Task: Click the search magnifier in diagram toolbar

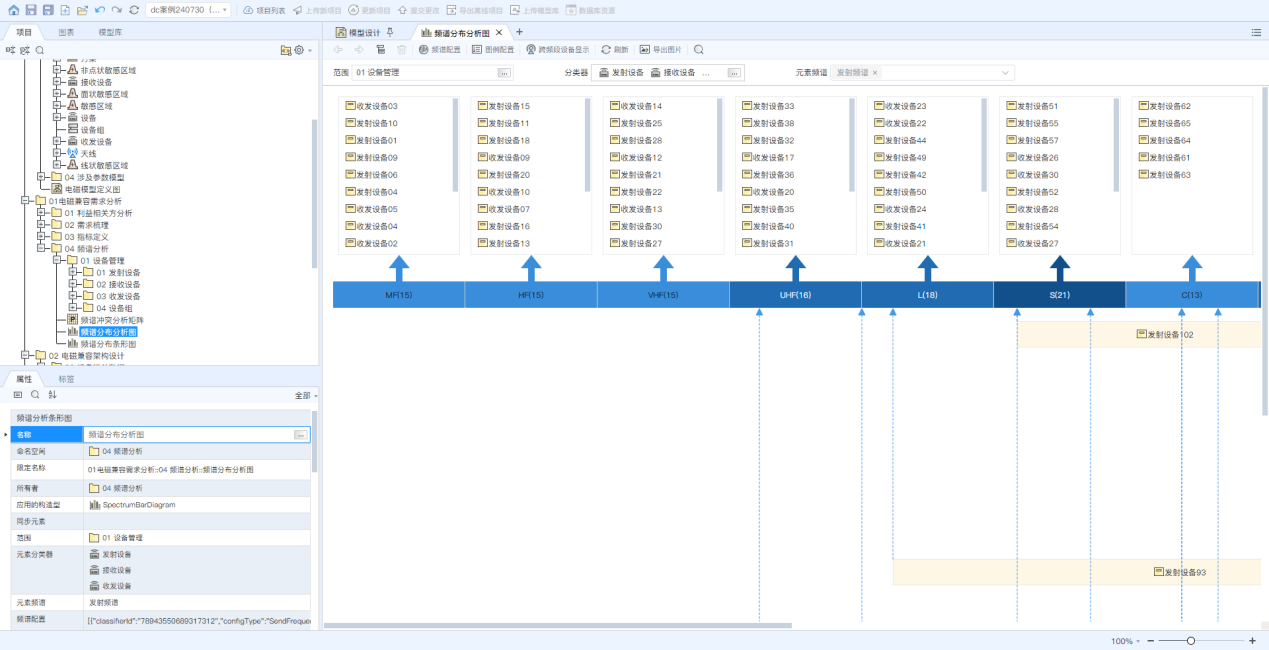Action: (699, 49)
